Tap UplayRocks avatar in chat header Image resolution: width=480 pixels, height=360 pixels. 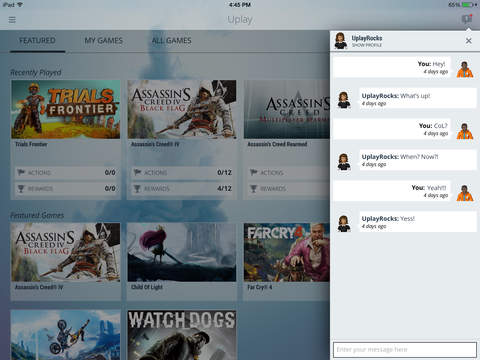[341, 41]
